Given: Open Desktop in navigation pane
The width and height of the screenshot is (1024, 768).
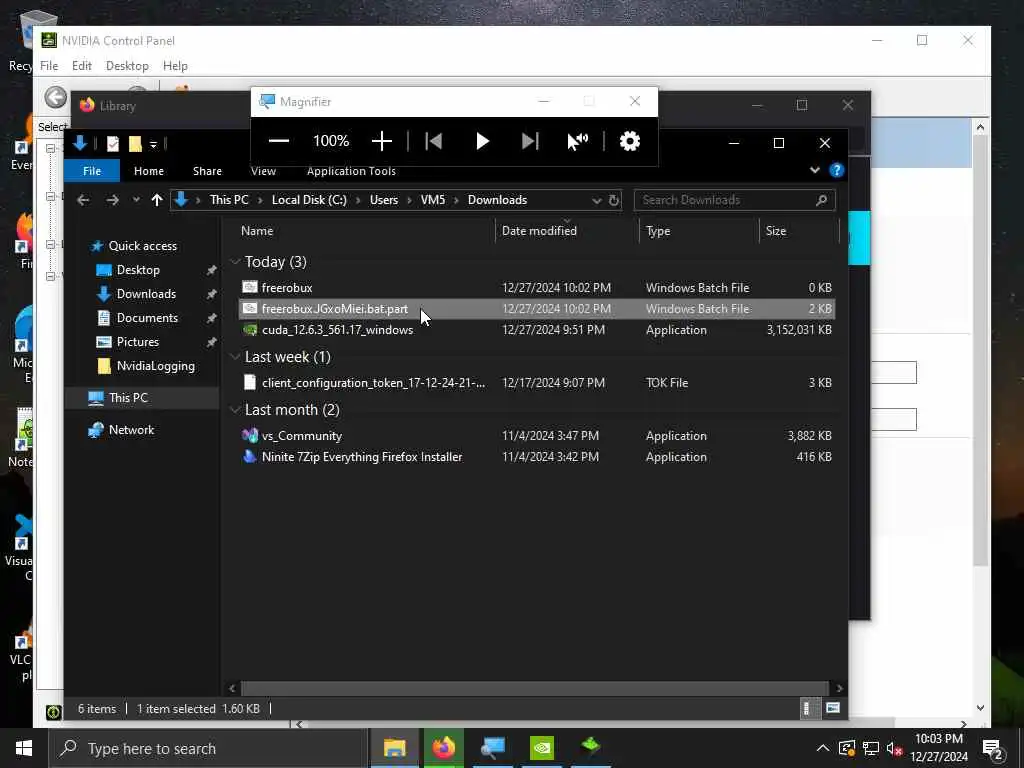Looking at the screenshot, I should pyautogui.click(x=138, y=270).
